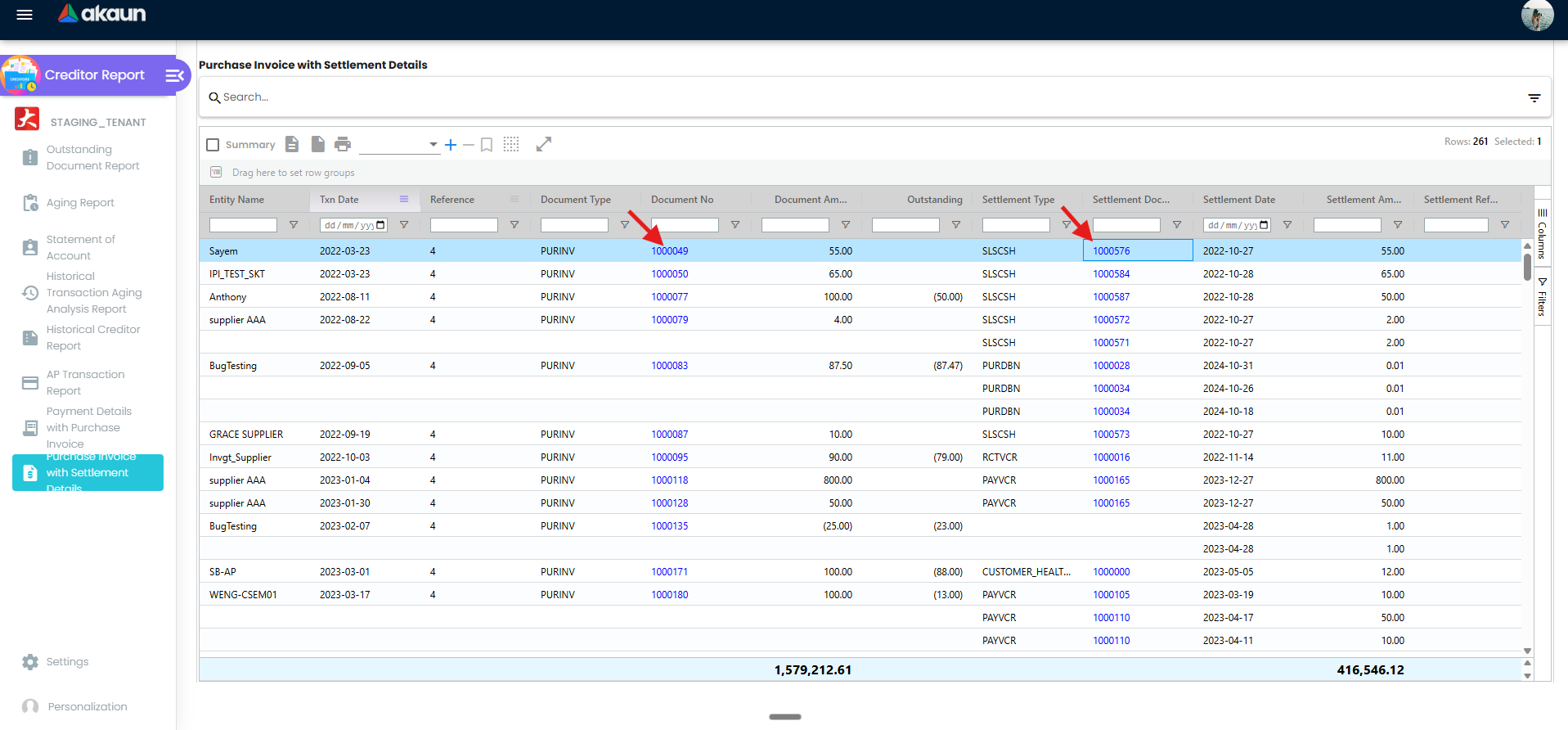
Task: Open Personalization in sidebar
Action: click(x=87, y=707)
